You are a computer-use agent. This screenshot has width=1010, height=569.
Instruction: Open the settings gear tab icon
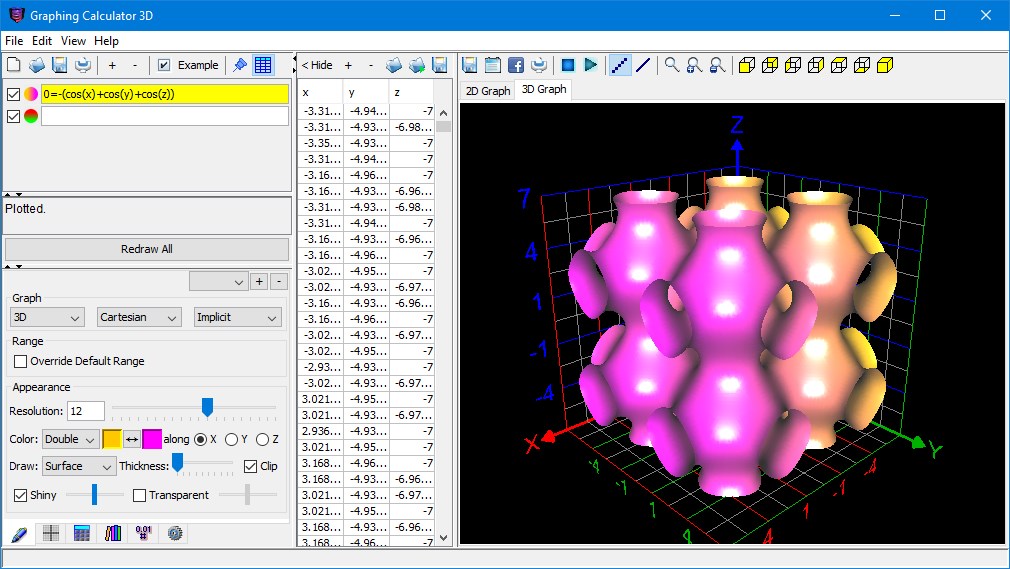point(175,533)
